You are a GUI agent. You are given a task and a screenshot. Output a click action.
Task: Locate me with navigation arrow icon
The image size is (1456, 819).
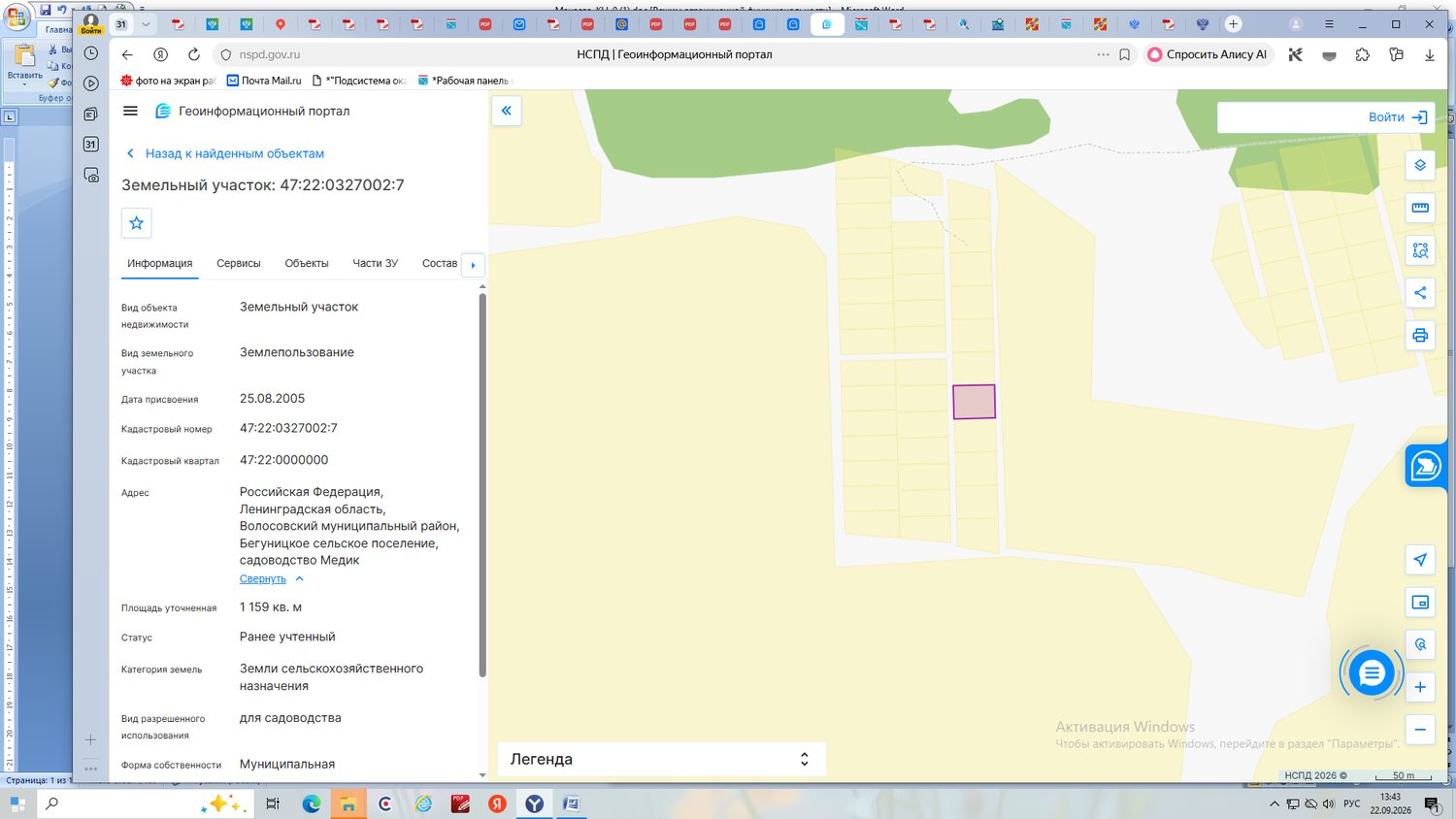pos(1420,560)
